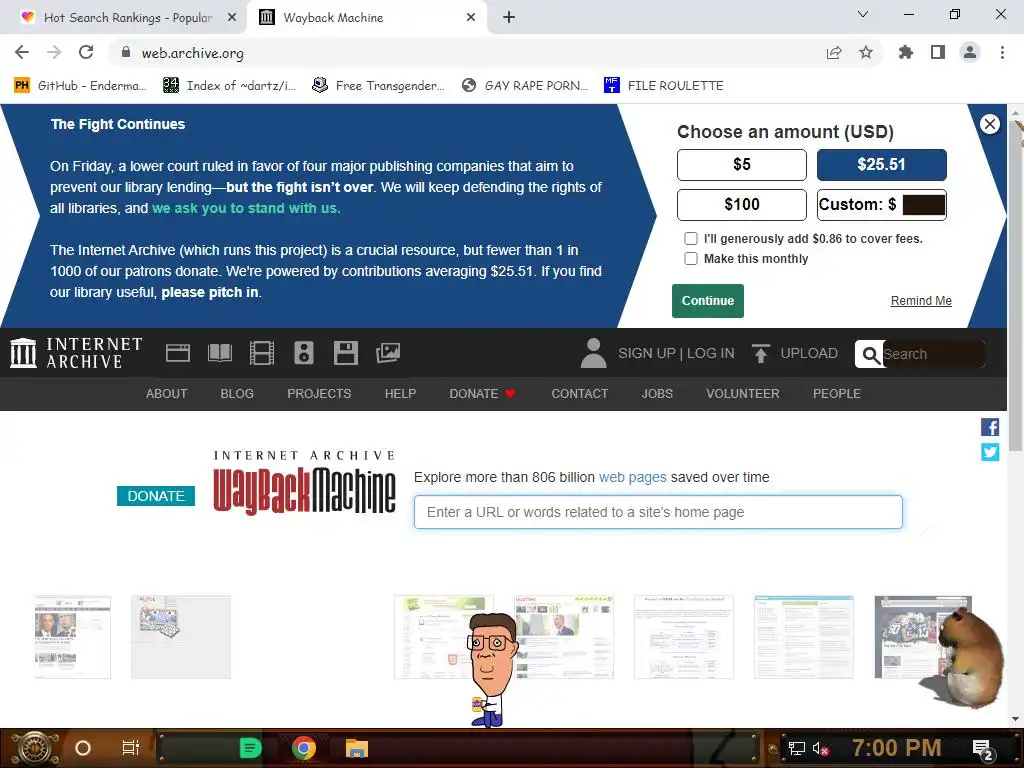Click the Custom amount input field
This screenshot has height=768, width=1024.
click(924, 205)
